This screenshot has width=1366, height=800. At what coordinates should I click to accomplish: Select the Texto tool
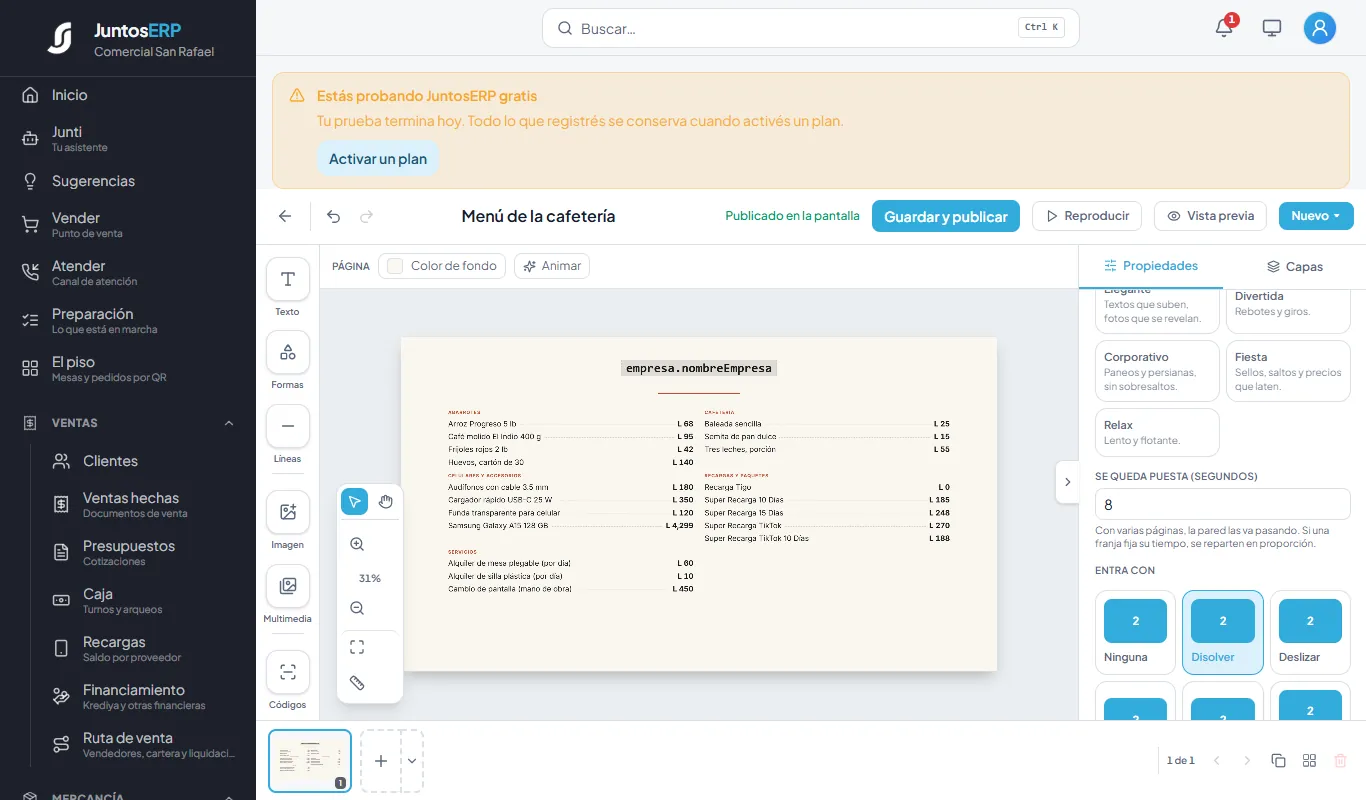[x=288, y=279]
